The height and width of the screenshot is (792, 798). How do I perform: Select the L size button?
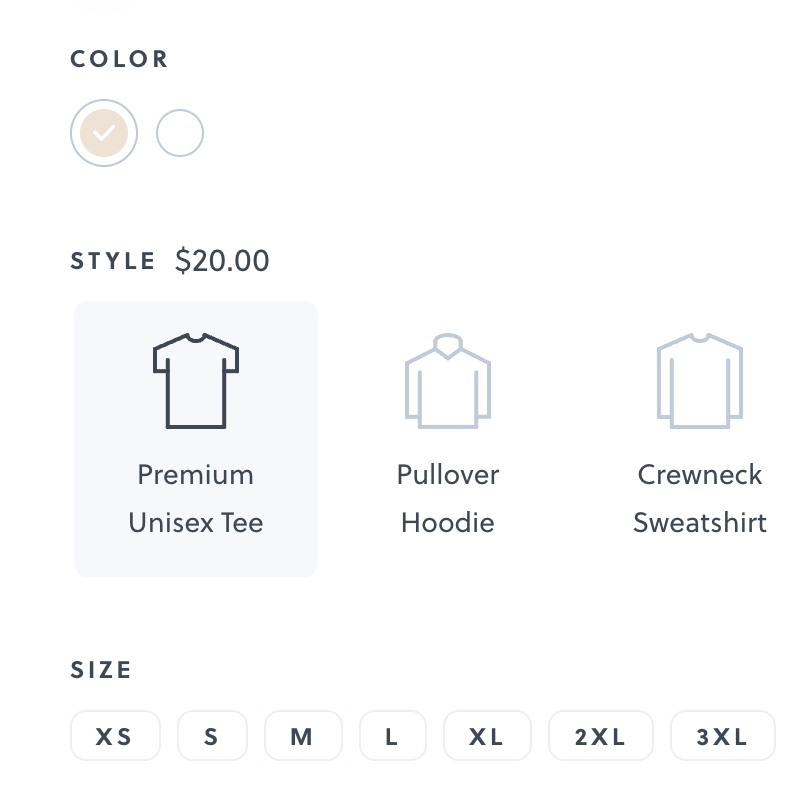(393, 737)
